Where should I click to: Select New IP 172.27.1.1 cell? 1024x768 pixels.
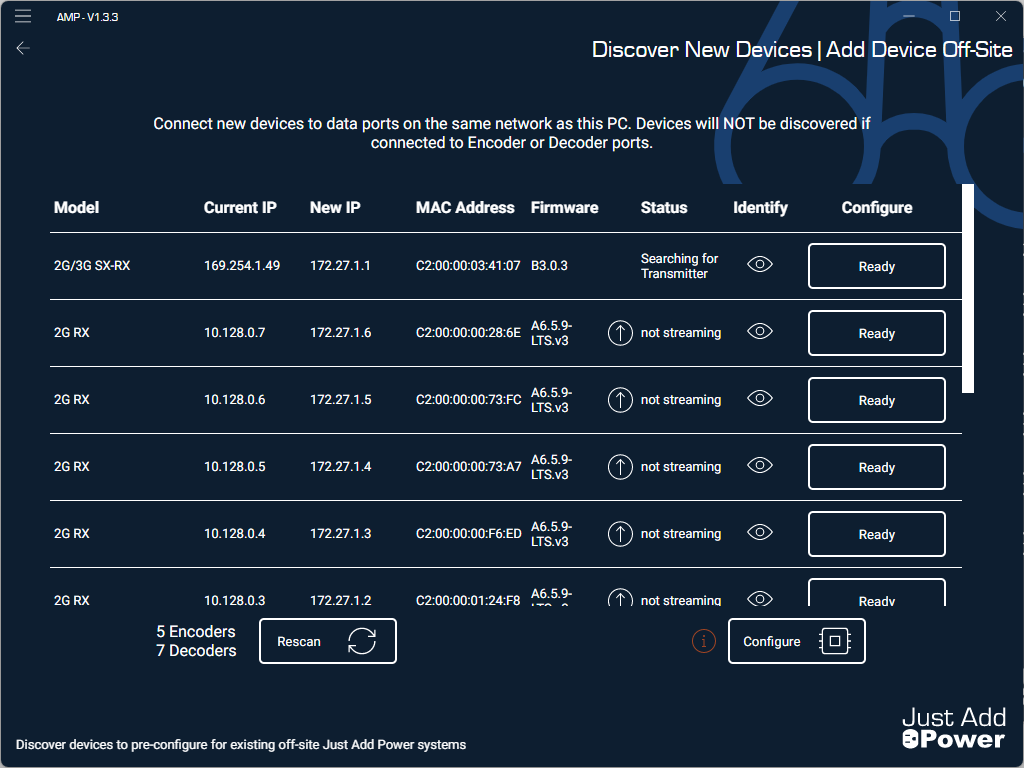pos(340,266)
